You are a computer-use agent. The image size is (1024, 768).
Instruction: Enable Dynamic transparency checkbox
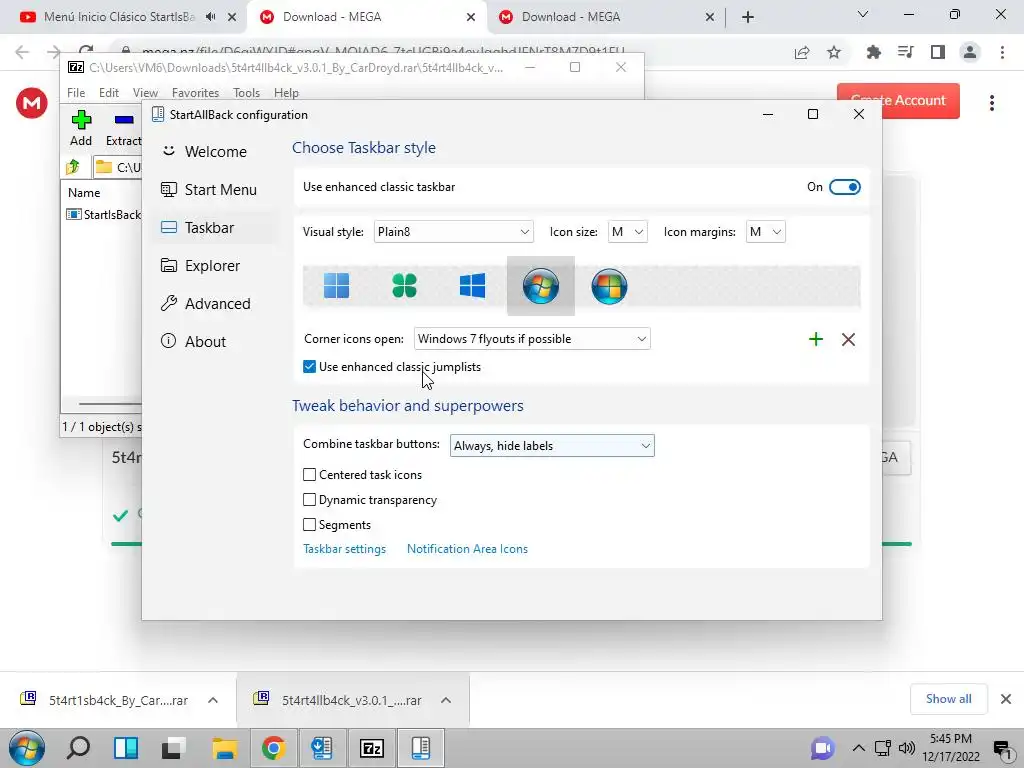(x=310, y=500)
